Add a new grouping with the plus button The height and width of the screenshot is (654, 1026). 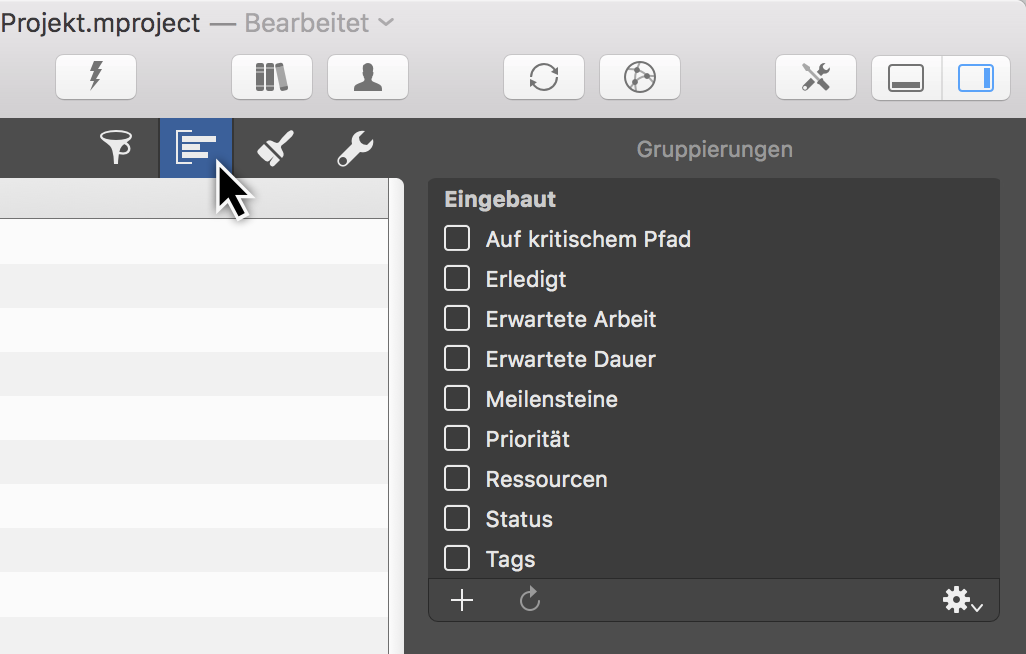461,600
